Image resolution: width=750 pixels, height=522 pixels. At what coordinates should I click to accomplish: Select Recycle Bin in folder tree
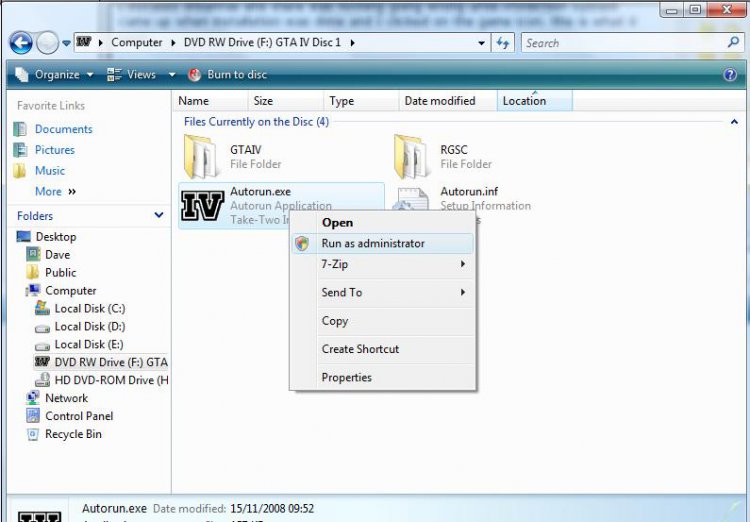[73, 434]
